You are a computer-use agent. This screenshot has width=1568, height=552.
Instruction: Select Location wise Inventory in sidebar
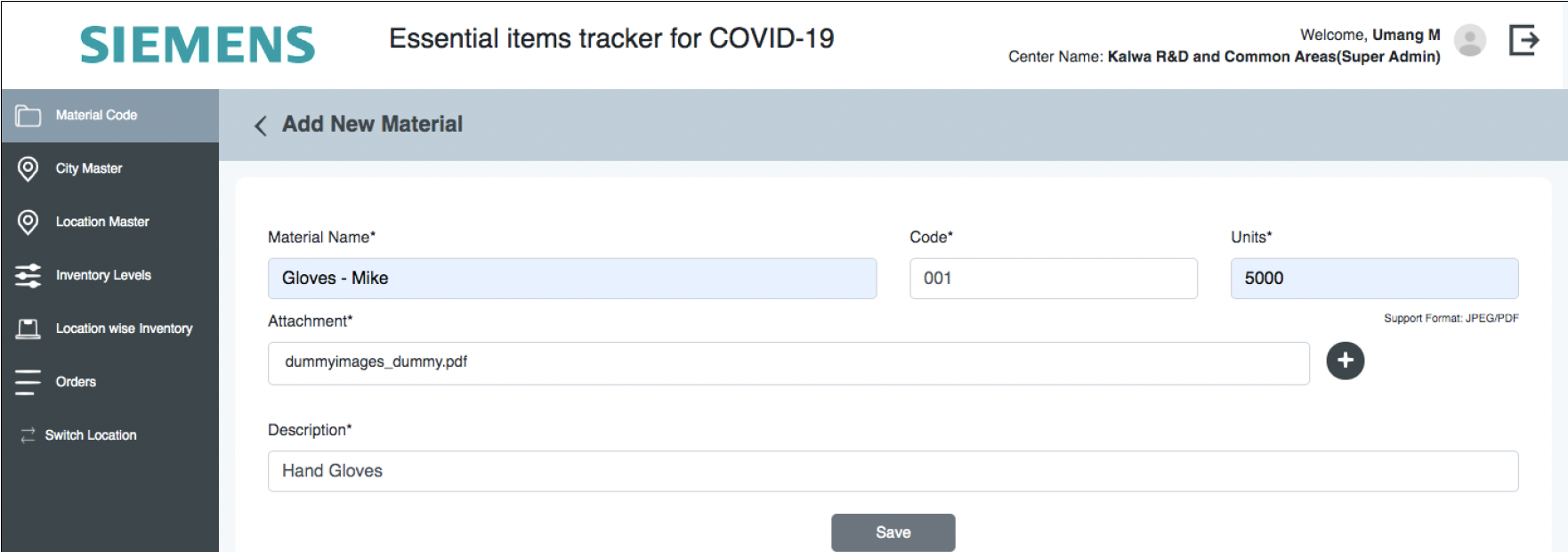click(124, 329)
